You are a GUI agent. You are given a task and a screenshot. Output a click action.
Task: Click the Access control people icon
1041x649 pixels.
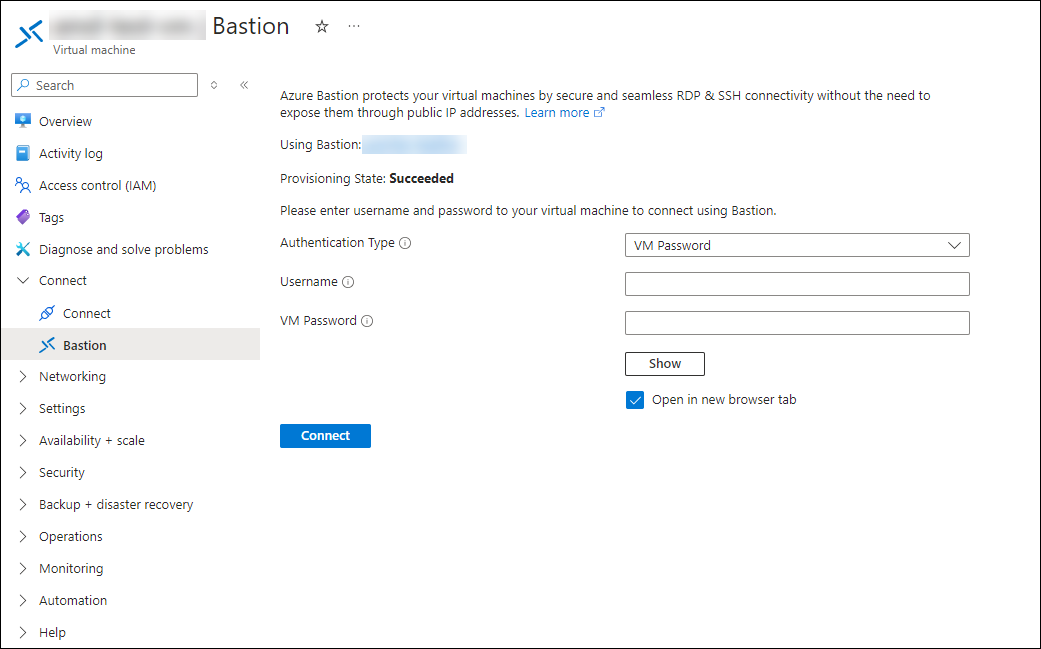[x=23, y=185]
